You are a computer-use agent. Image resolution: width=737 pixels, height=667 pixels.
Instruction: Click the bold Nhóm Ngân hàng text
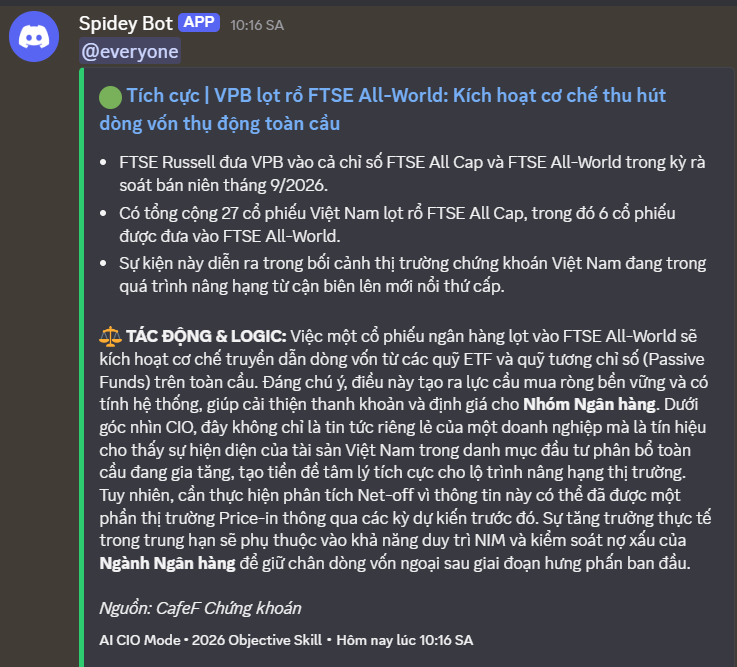[589, 404]
